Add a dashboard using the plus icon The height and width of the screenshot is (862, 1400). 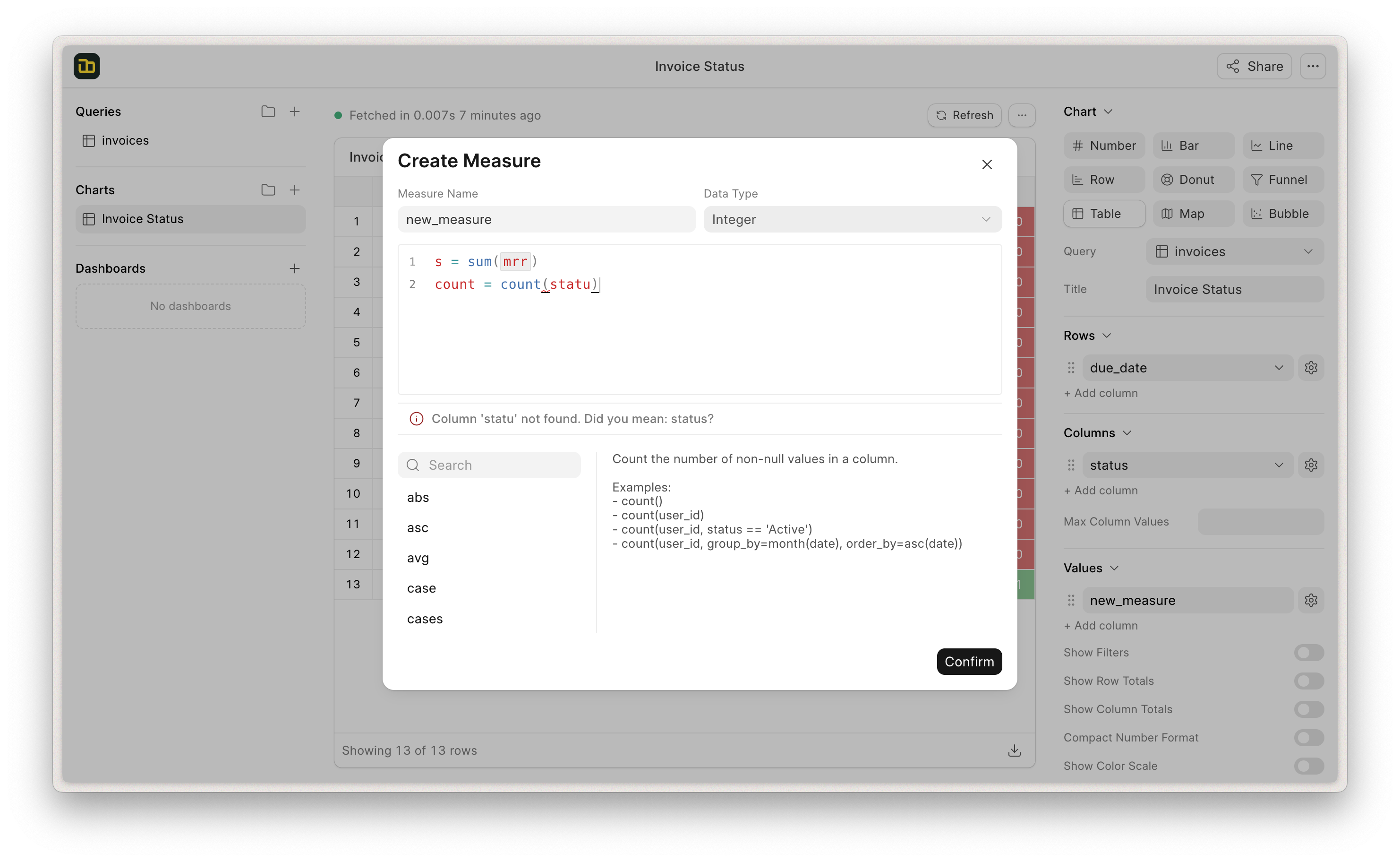[x=295, y=268]
